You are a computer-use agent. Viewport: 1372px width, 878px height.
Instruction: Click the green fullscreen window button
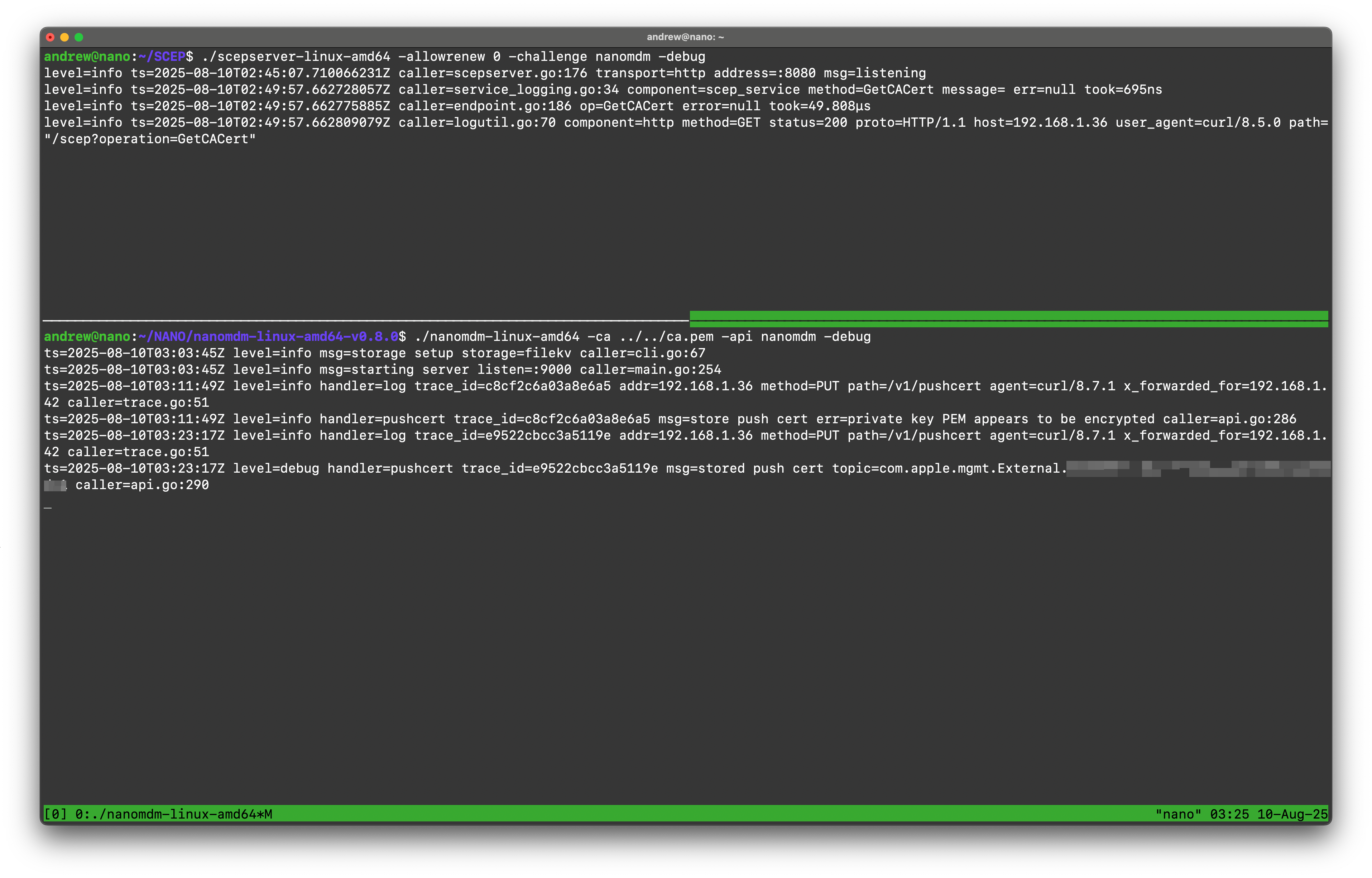(79, 37)
